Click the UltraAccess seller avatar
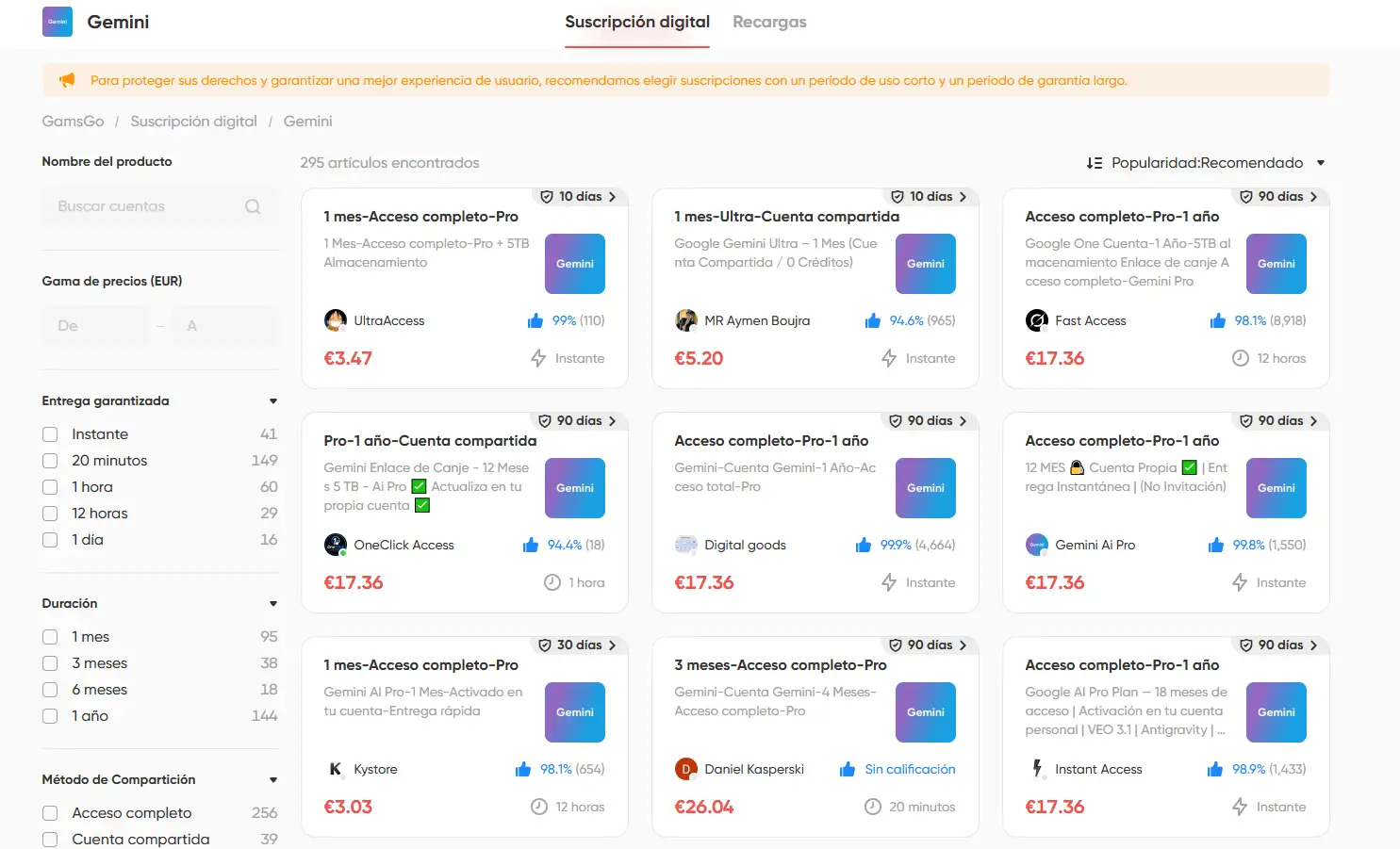 click(x=336, y=320)
